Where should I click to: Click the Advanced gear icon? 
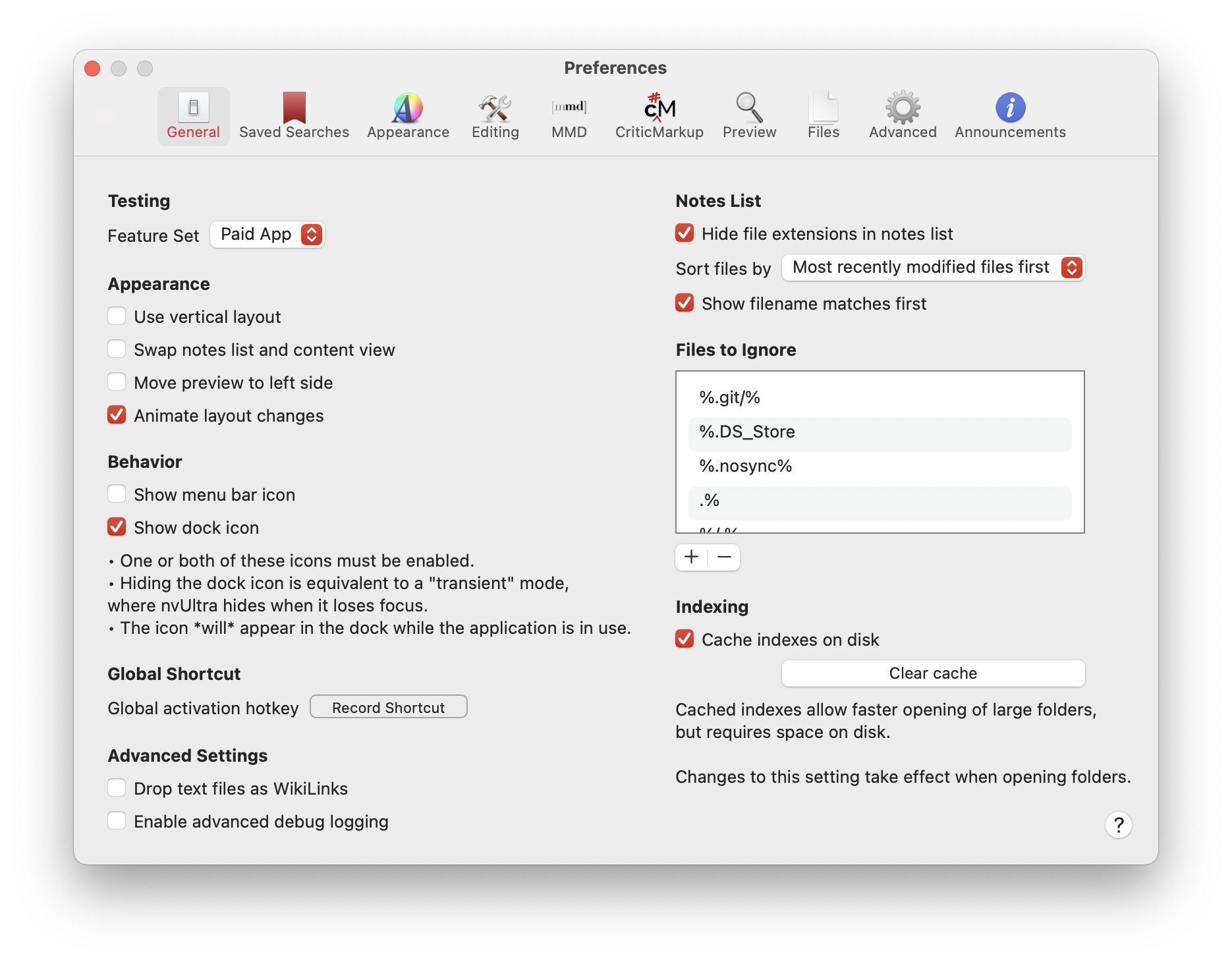pos(903,108)
